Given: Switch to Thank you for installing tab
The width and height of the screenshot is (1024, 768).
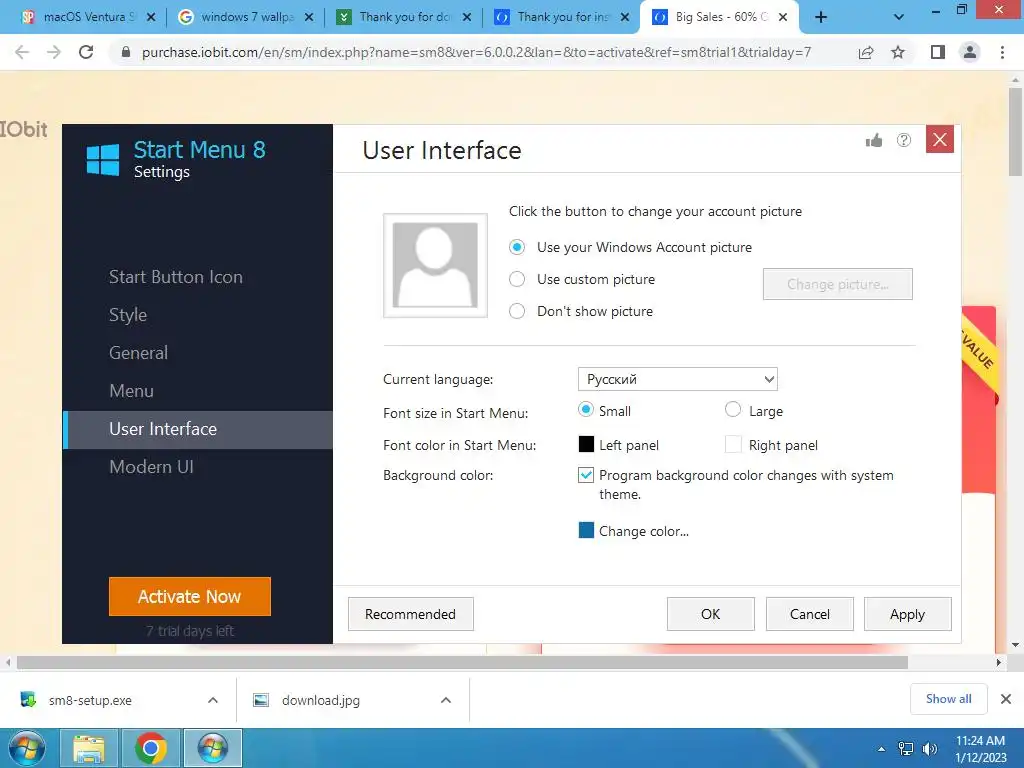Looking at the screenshot, I should (x=563, y=17).
